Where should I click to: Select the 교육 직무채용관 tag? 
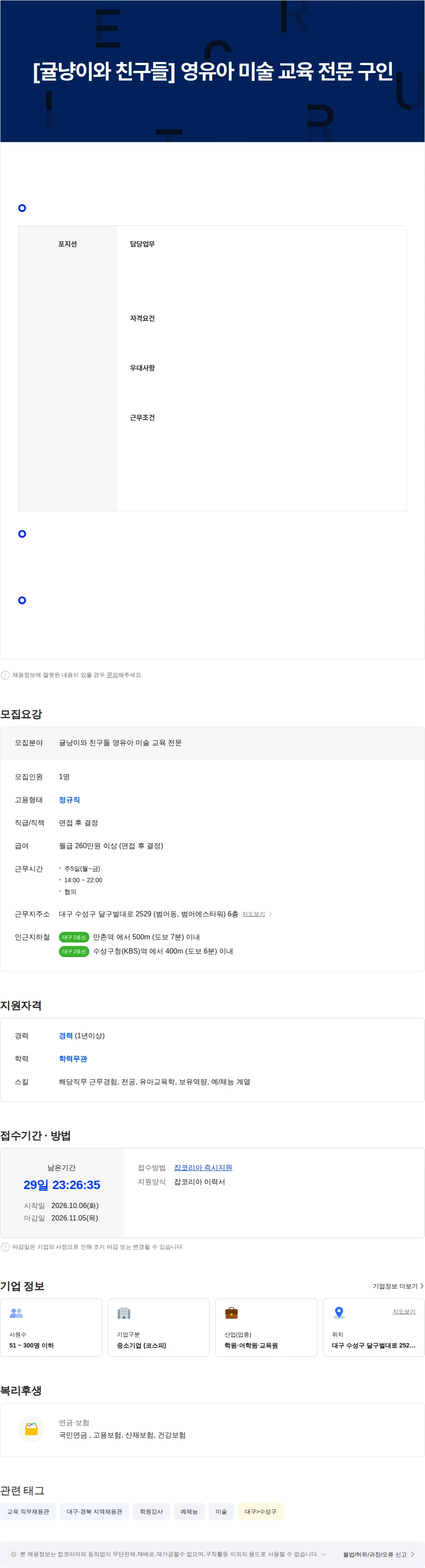click(x=28, y=1511)
